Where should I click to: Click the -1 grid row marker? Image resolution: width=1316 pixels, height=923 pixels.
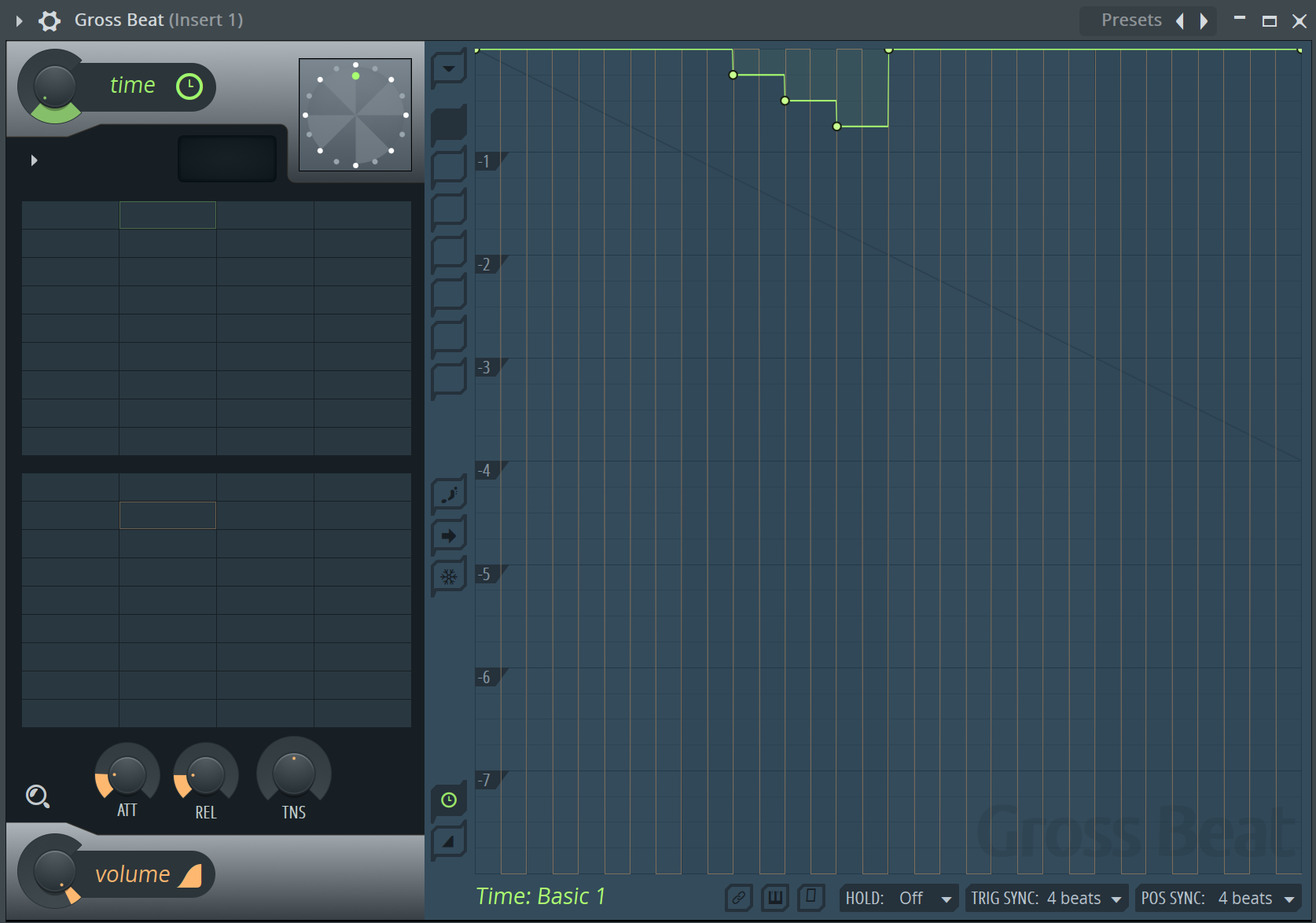click(491, 161)
